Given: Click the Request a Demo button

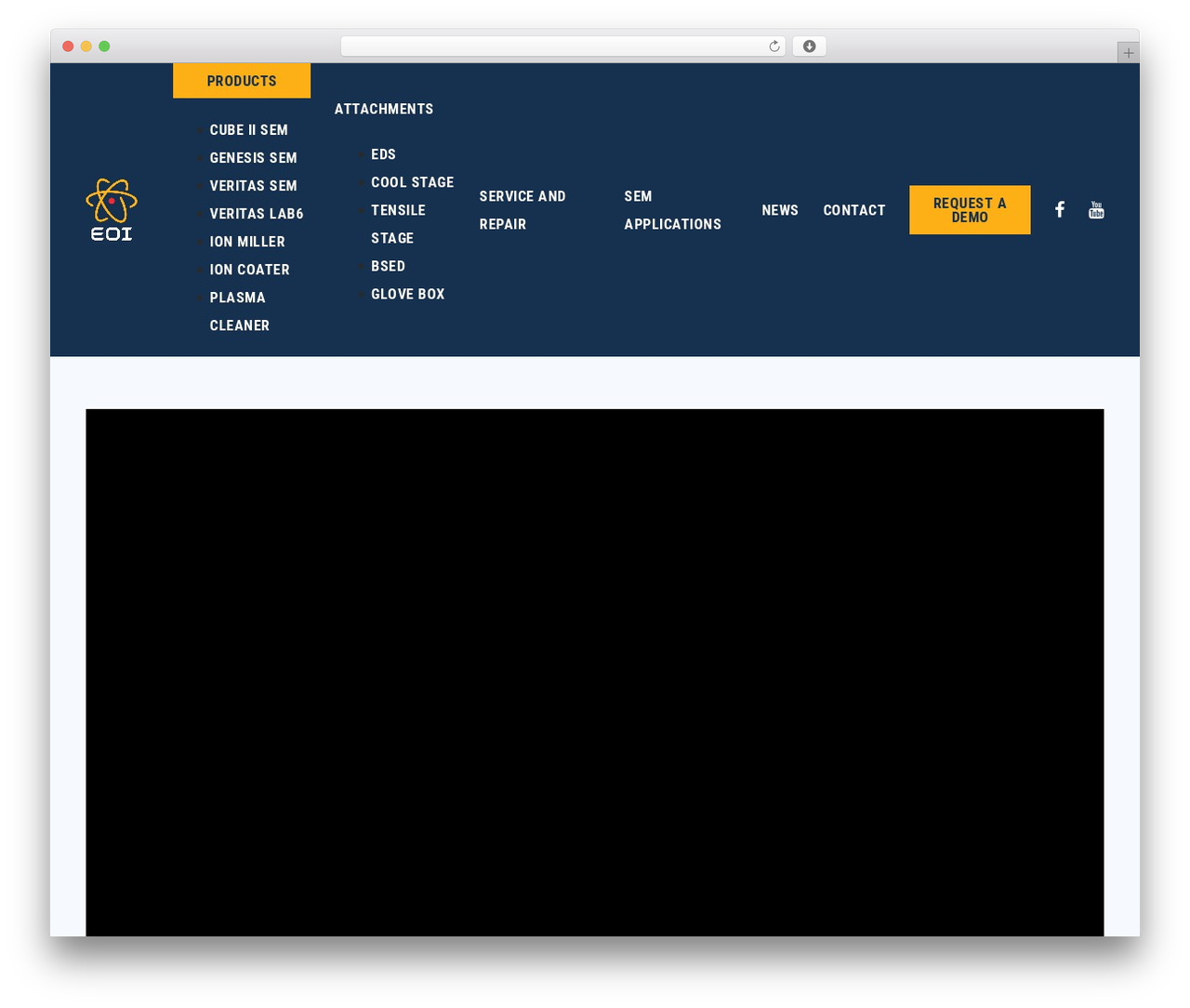Looking at the screenshot, I should [970, 210].
